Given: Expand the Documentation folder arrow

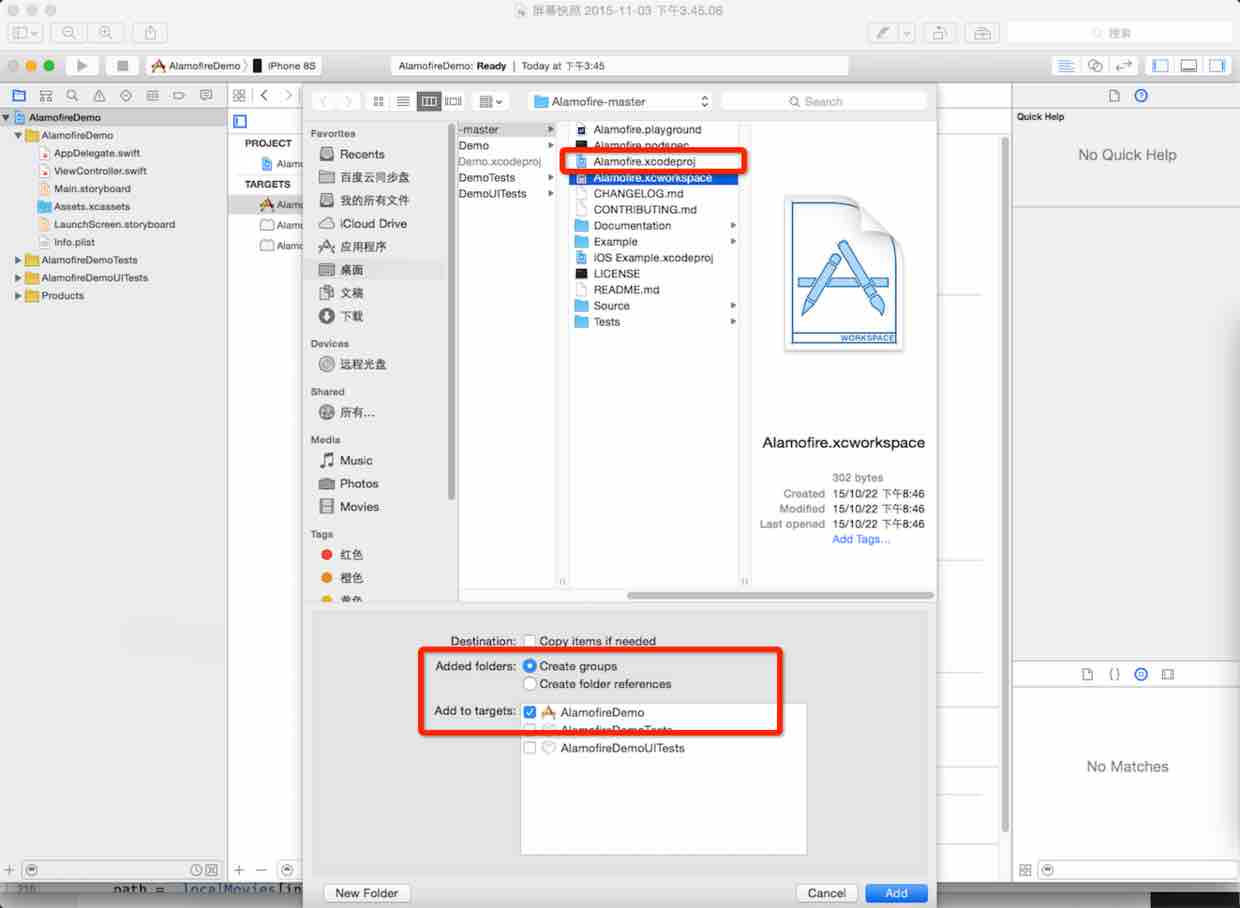Looking at the screenshot, I should (733, 226).
